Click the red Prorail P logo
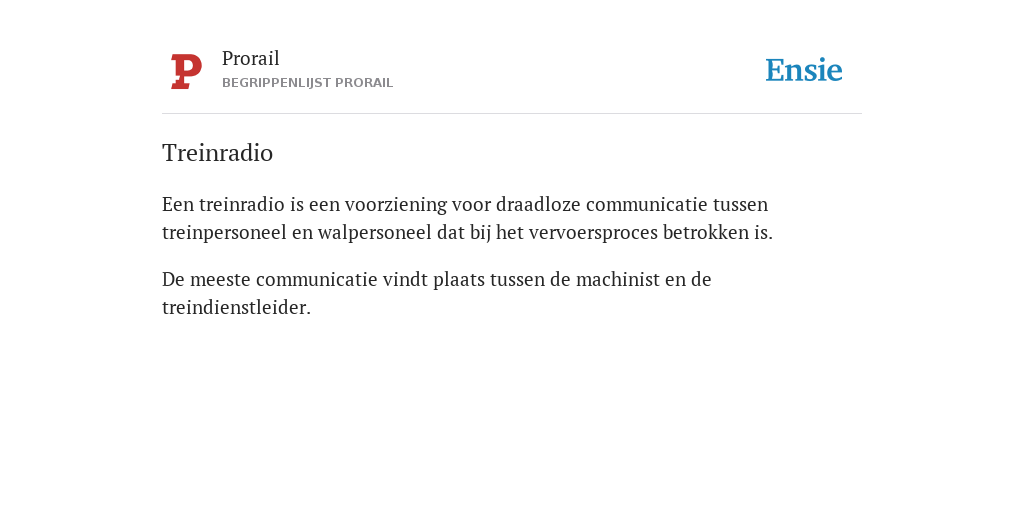The height and width of the screenshot is (512, 1024). tap(186, 71)
